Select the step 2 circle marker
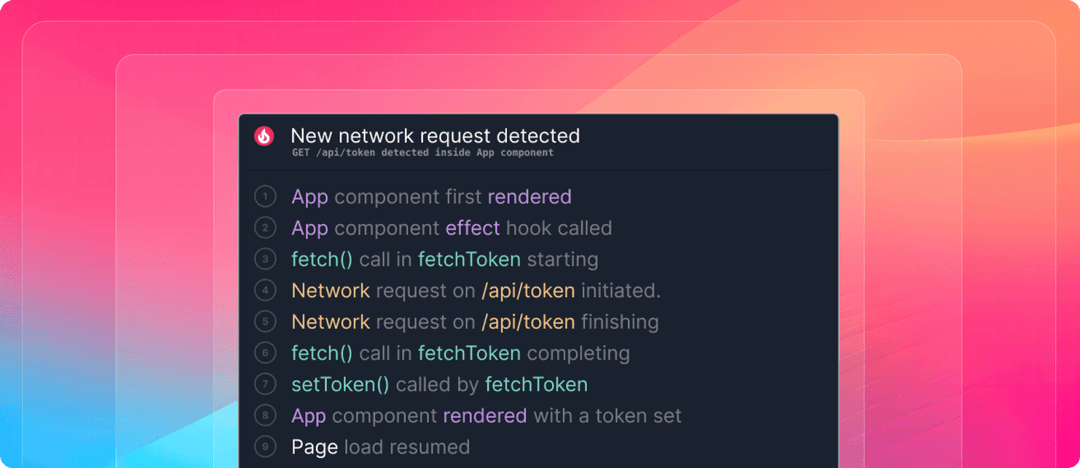The width and height of the screenshot is (1080, 468). click(x=264, y=228)
